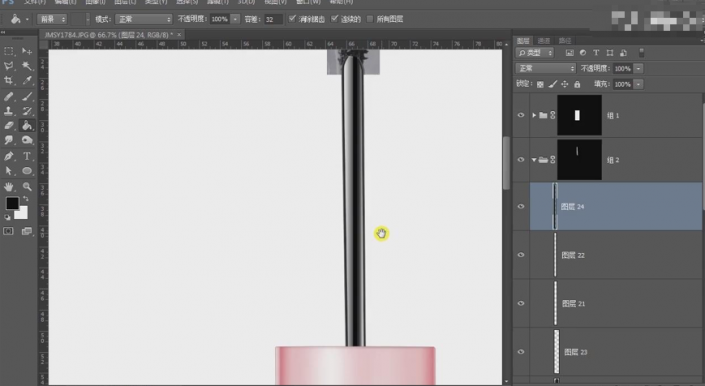Screen dimensions: 705x386
Task: Hide layer 图层 21
Action: [521, 303]
